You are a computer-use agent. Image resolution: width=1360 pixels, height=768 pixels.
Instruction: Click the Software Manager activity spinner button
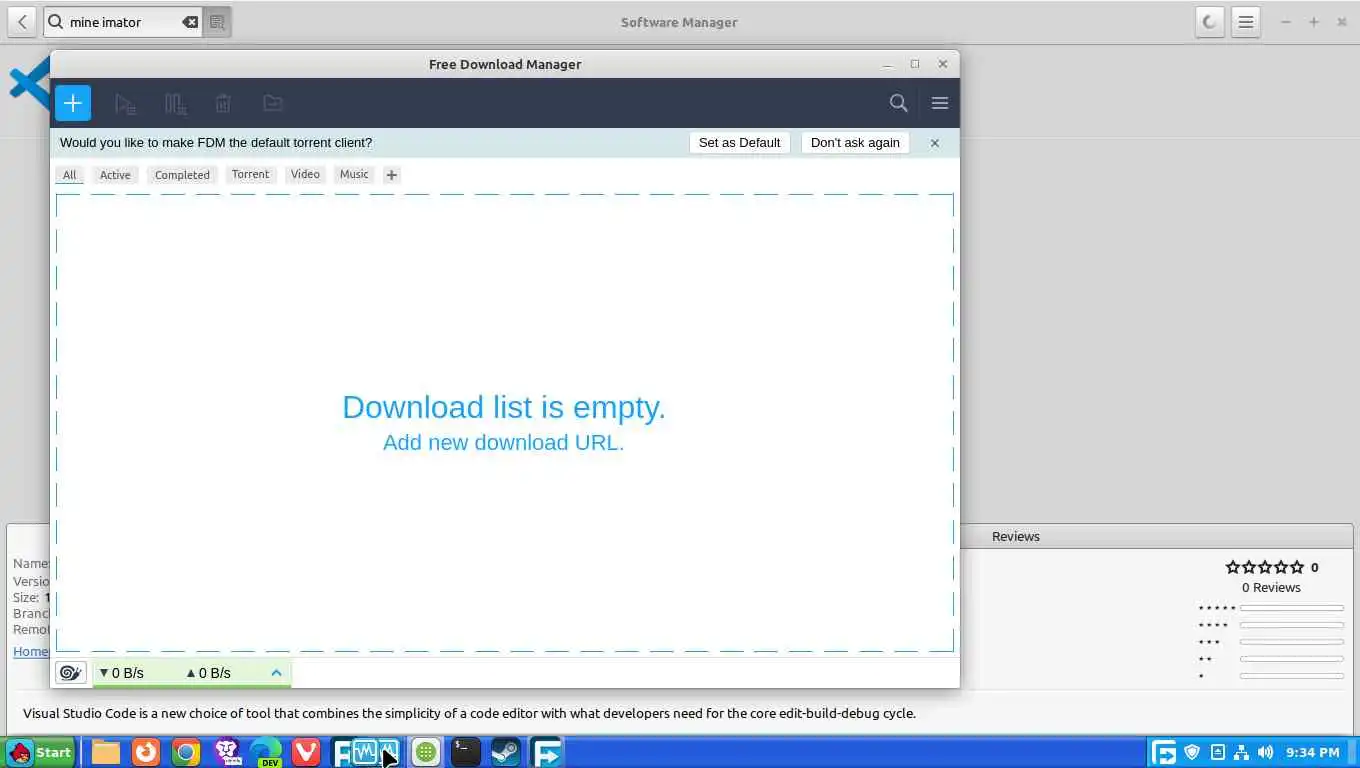1209,22
